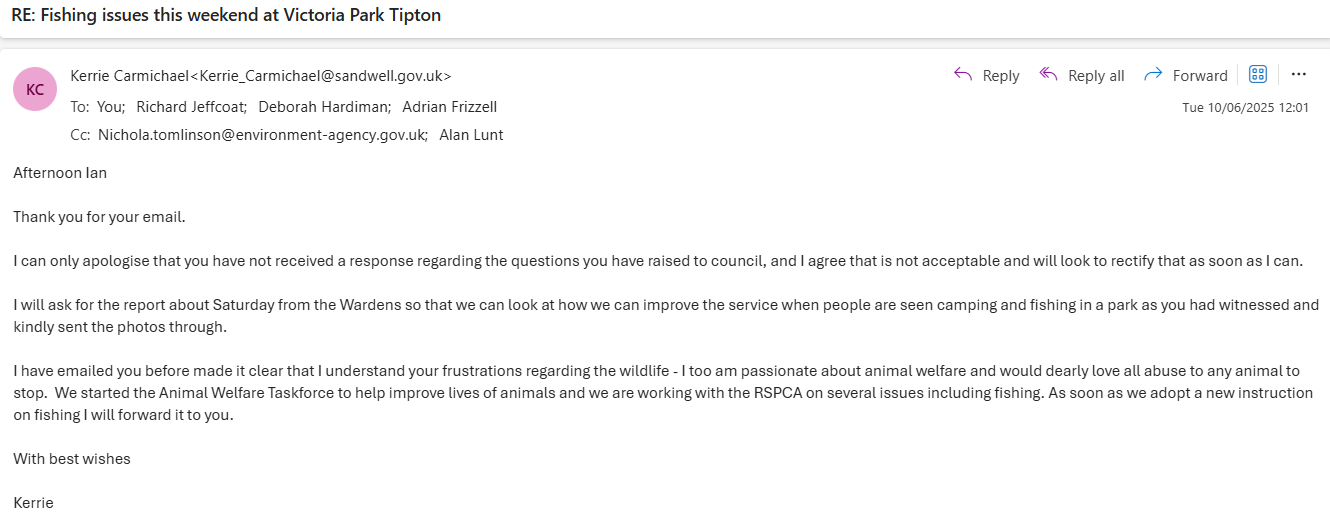Forward this email from Kerrie
Screen dimensions: 1330x521
(x=1185, y=75)
